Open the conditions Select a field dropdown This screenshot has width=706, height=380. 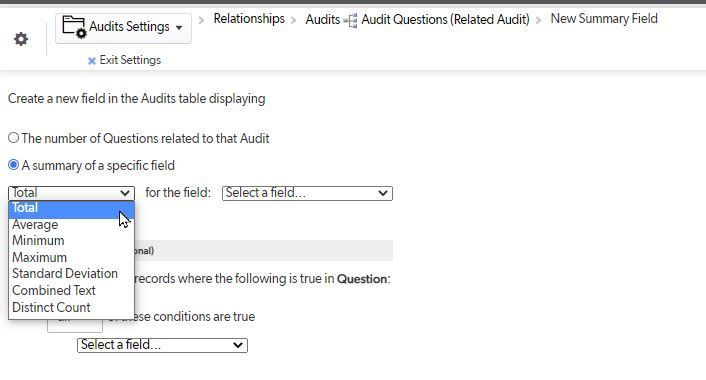[162, 345]
